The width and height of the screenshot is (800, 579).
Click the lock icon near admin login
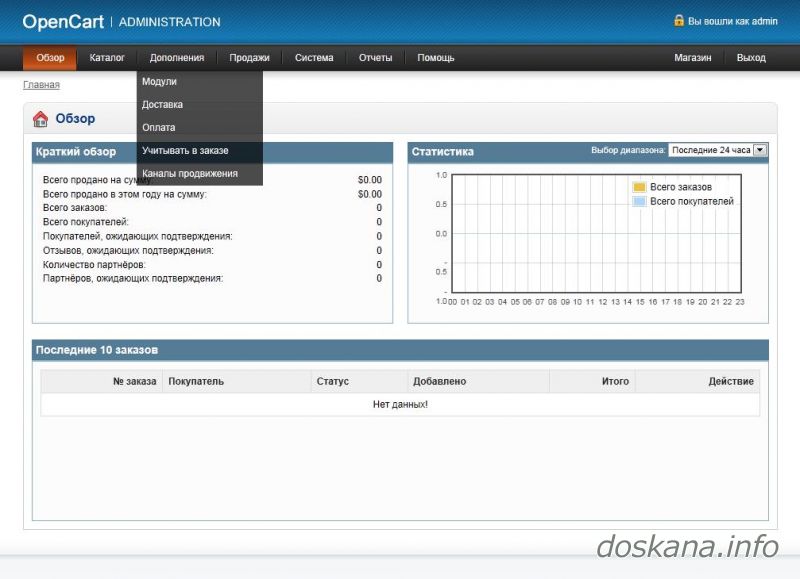tap(679, 21)
